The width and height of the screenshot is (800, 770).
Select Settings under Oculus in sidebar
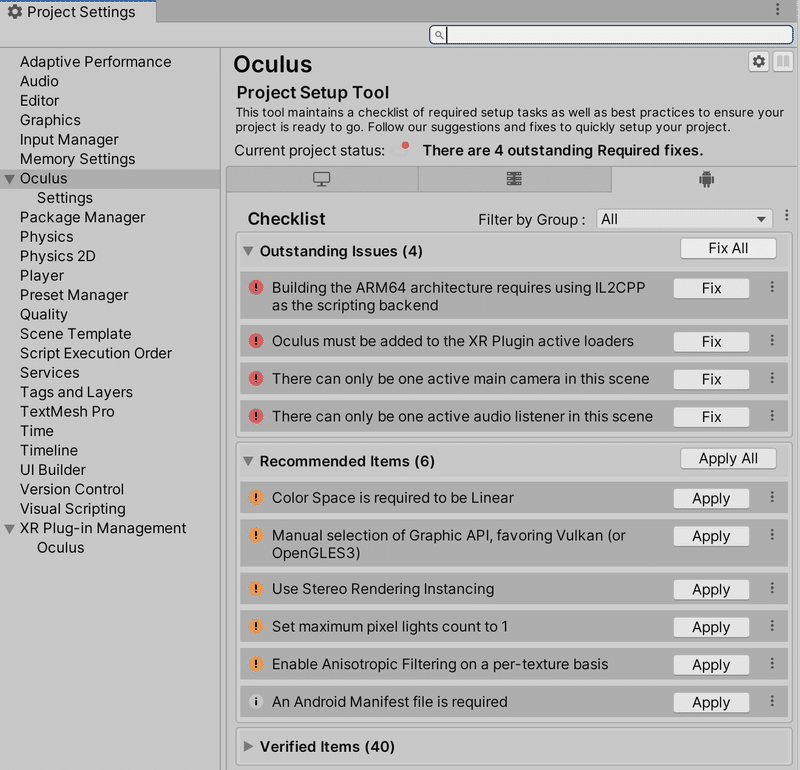65,197
